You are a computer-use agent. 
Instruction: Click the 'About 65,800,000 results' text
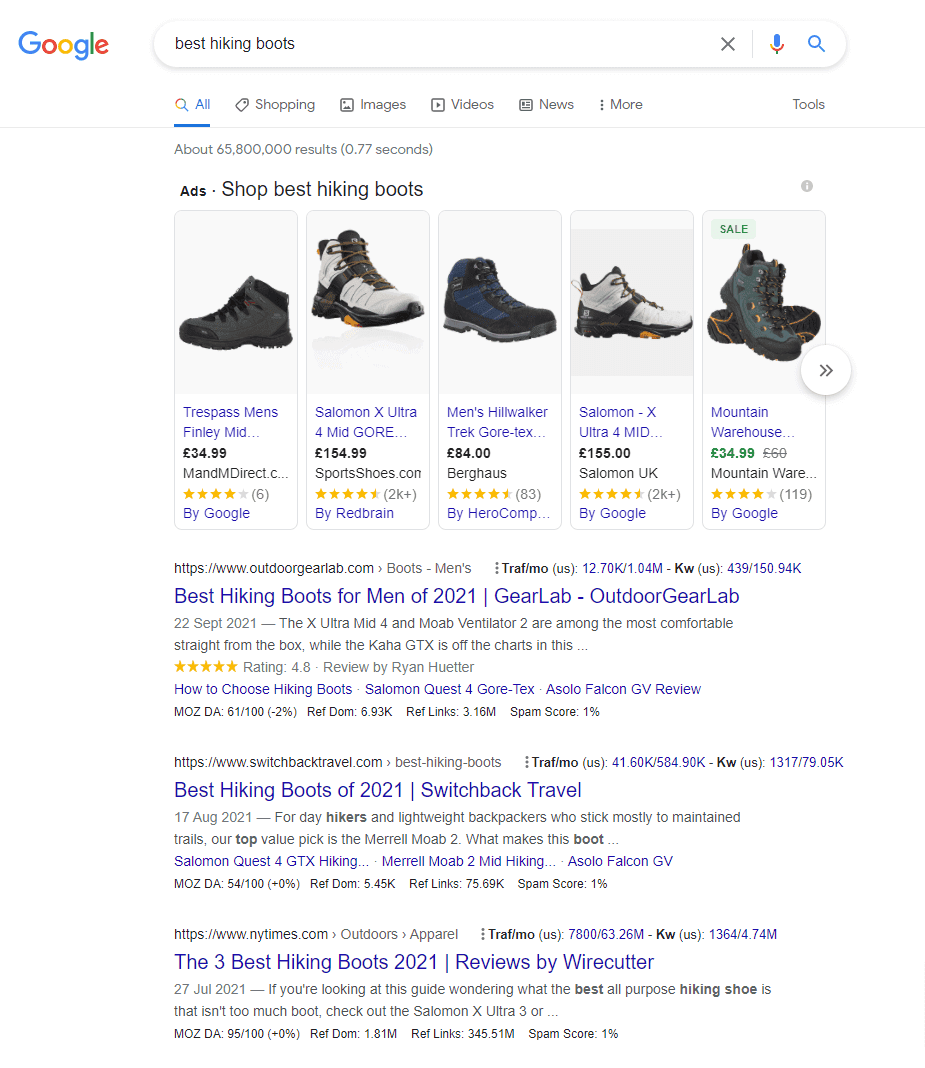[x=303, y=149]
